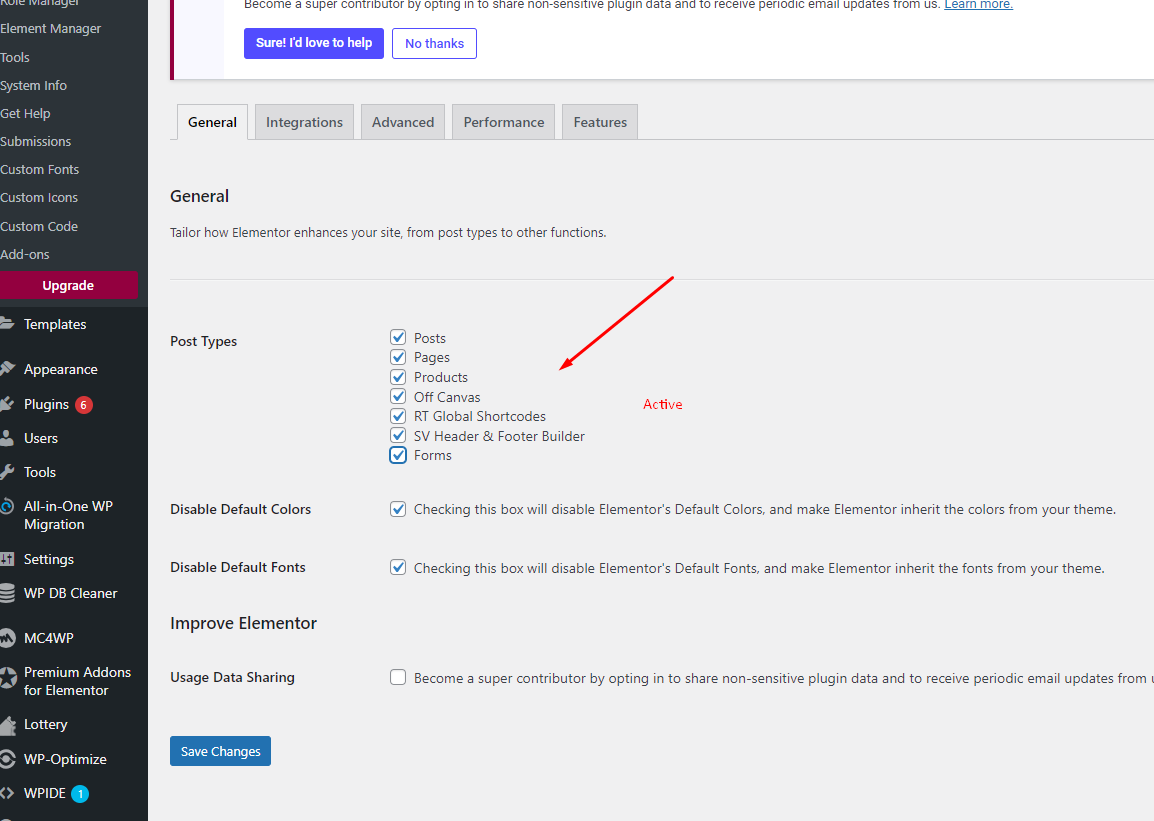Click the Appearance paintbrush icon
1154x821 pixels.
tap(7, 369)
